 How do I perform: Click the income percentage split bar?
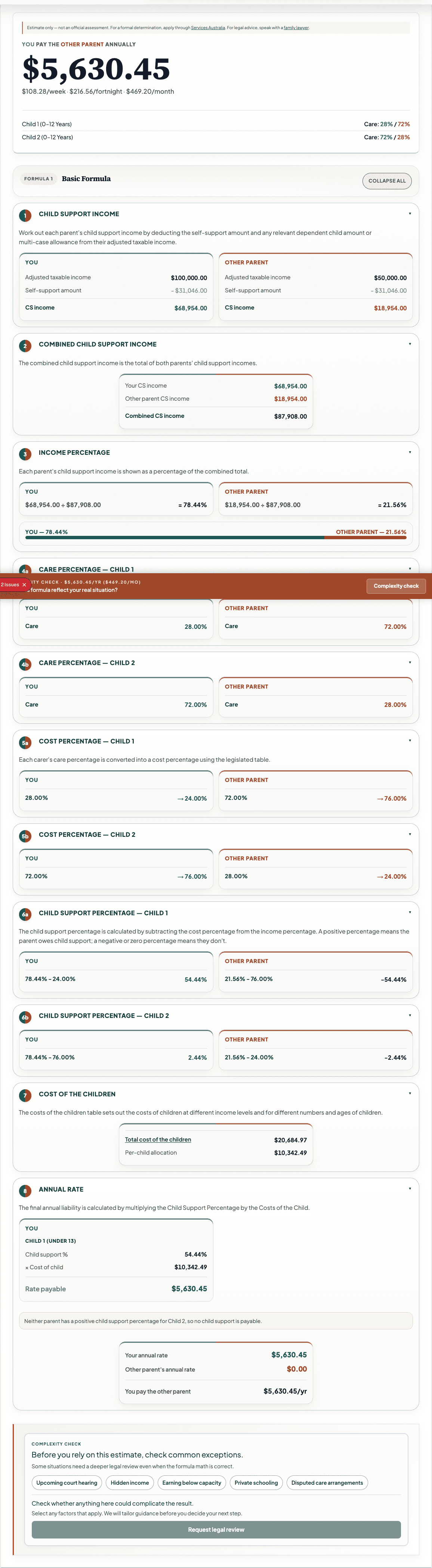[x=216, y=537]
